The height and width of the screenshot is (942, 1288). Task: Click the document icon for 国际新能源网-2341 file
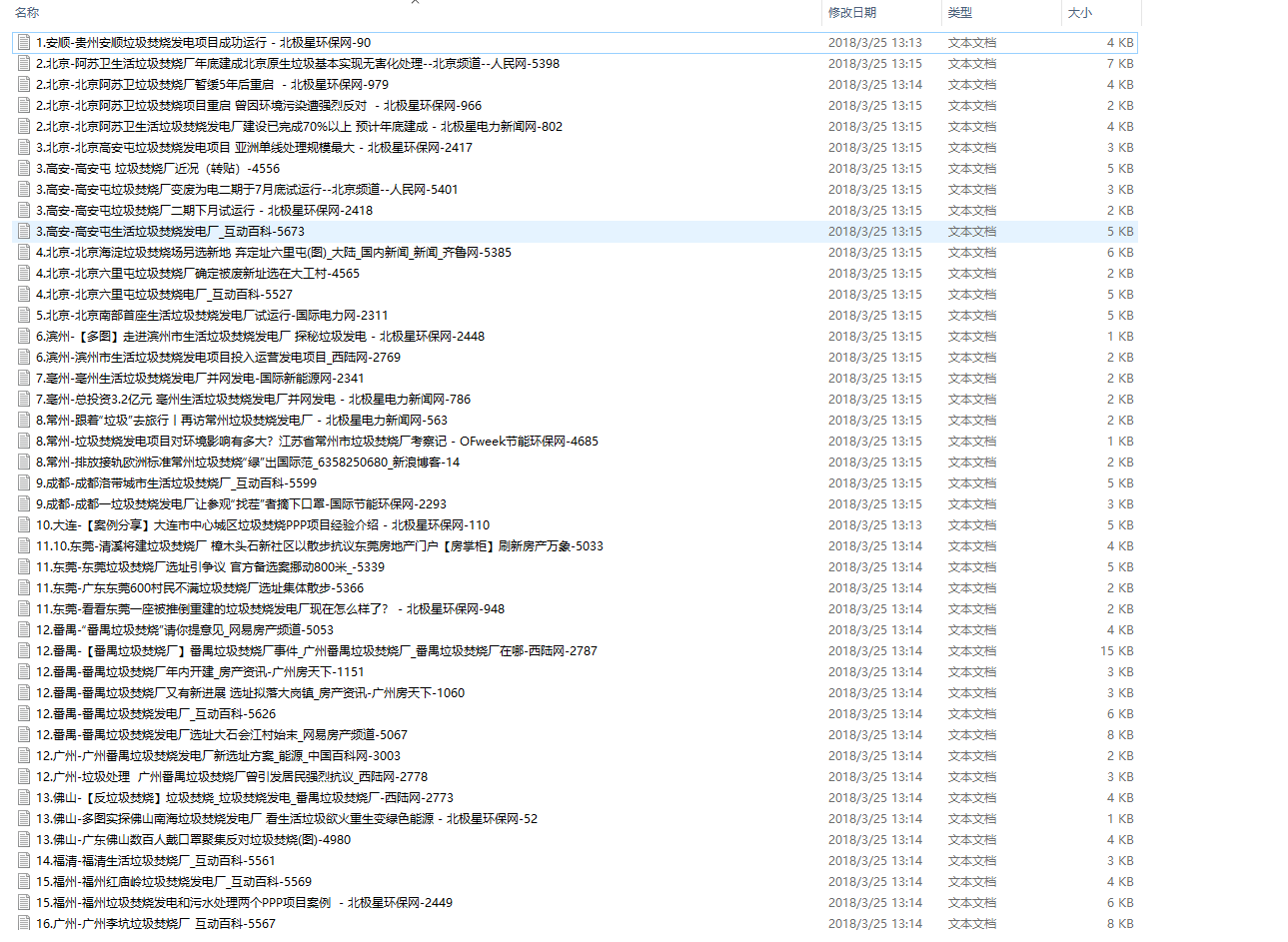point(24,378)
